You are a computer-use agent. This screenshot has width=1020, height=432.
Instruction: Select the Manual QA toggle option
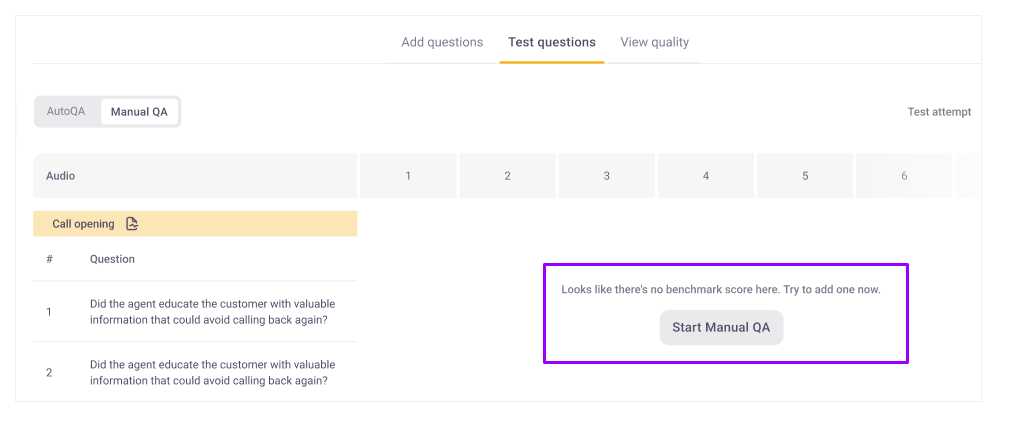[x=139, y=112]
